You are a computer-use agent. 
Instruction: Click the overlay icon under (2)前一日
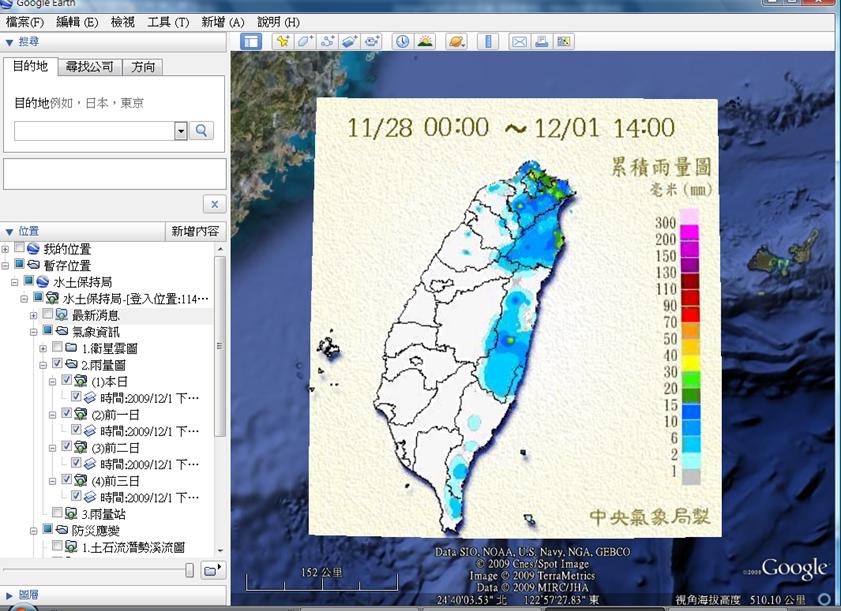pos(90,431)
